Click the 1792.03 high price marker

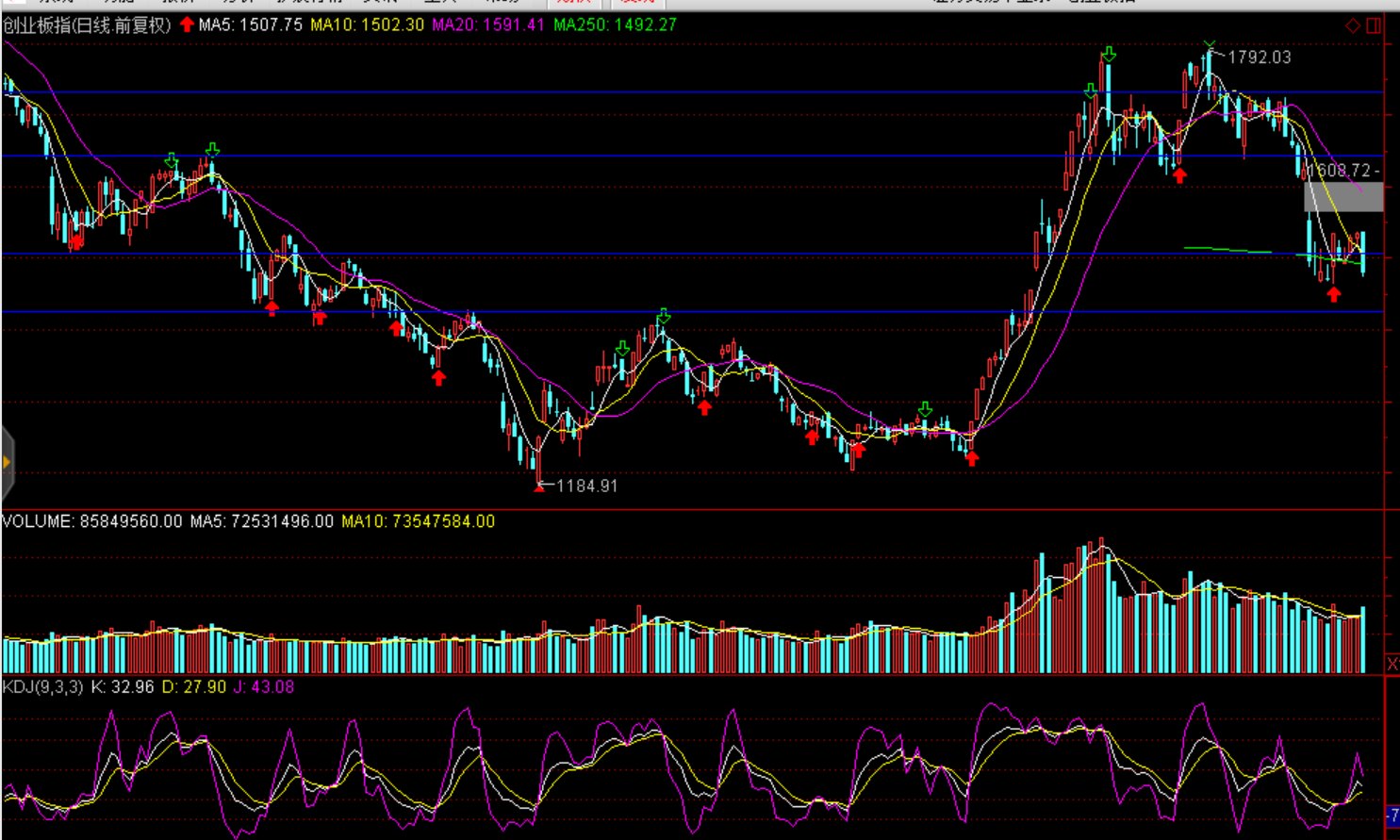pyautogui.click(x=1259, y=58)
